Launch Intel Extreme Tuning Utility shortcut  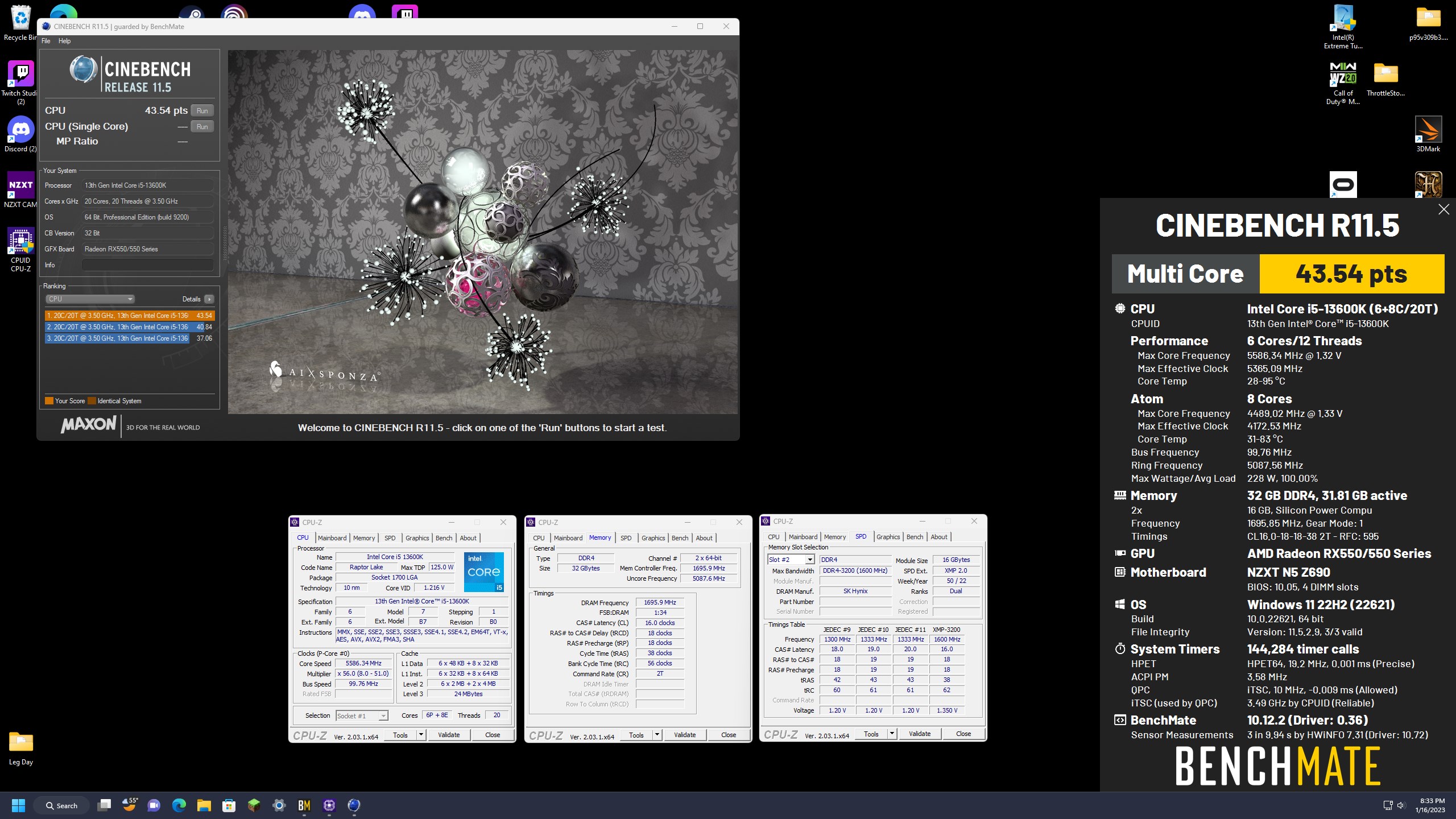(1343, 27)
